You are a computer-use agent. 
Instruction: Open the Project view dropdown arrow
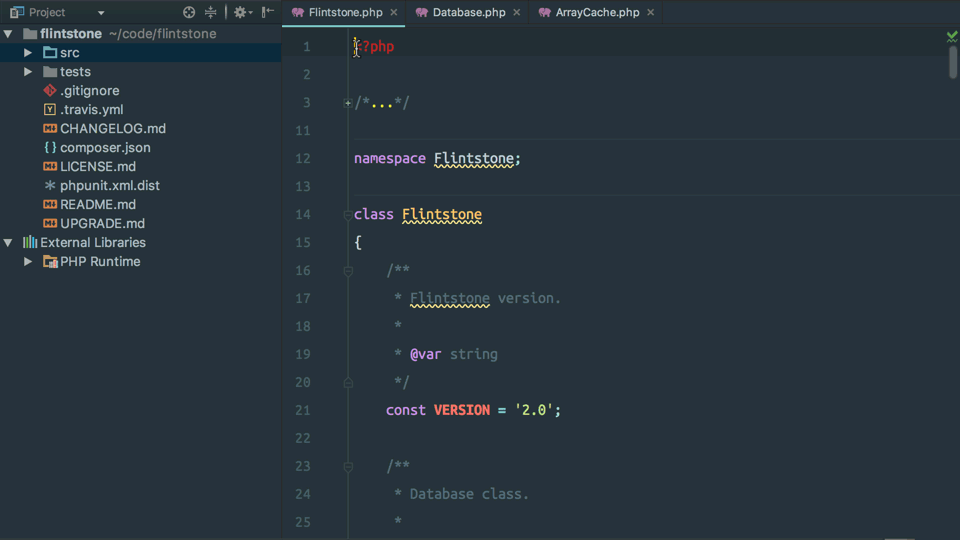click(x=101, y=13)
